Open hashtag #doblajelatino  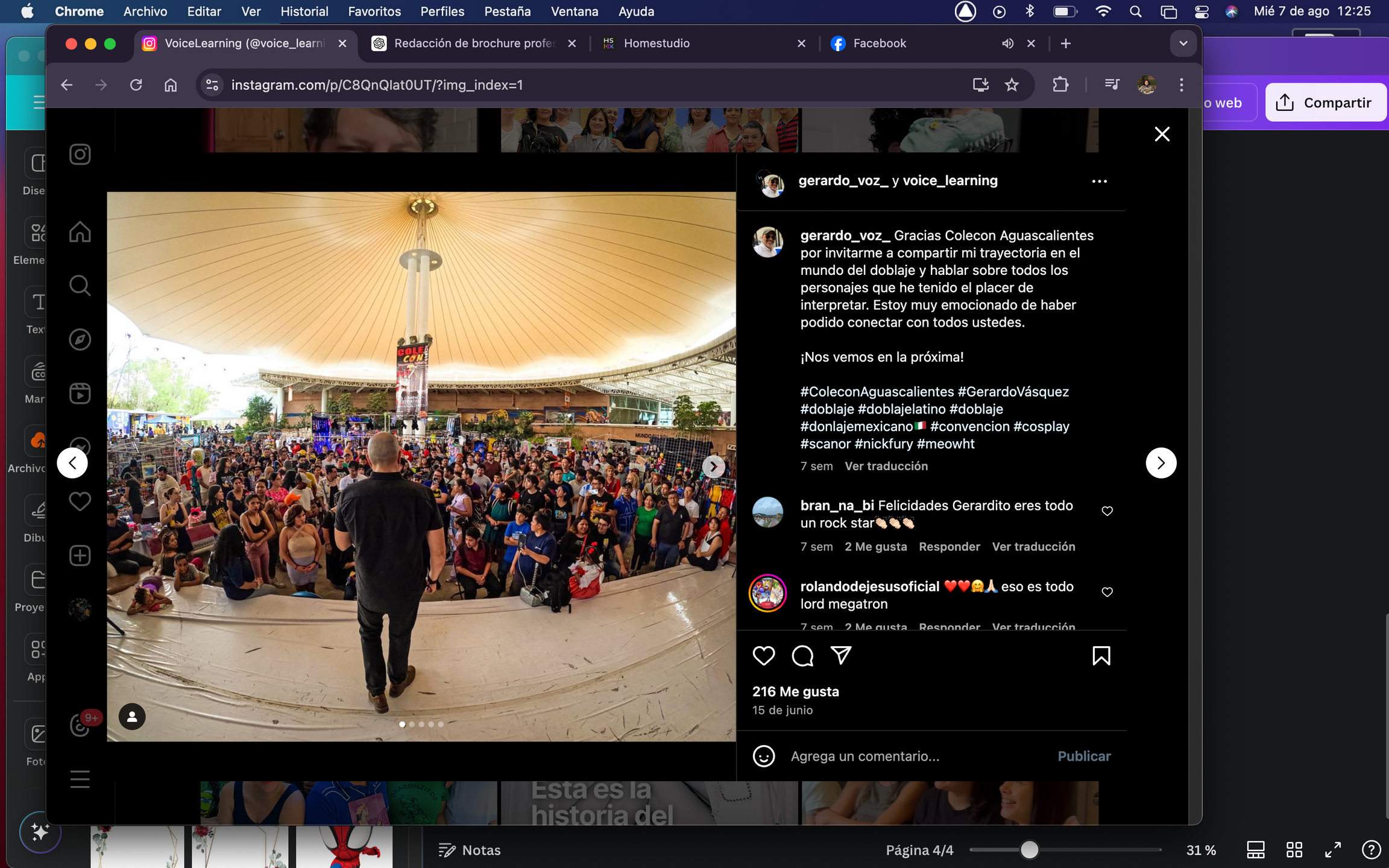[x=901, y=409]
